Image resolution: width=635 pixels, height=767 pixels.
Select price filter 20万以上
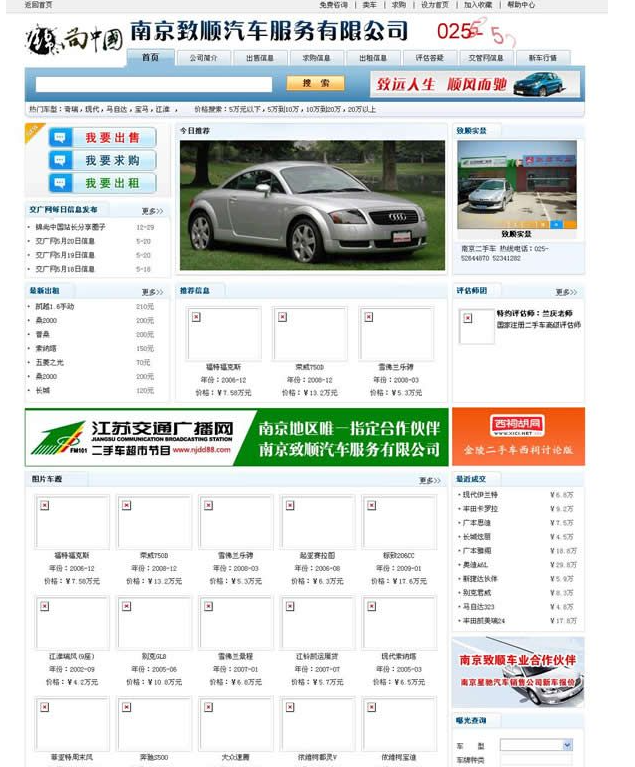click(x=362, y=110)
